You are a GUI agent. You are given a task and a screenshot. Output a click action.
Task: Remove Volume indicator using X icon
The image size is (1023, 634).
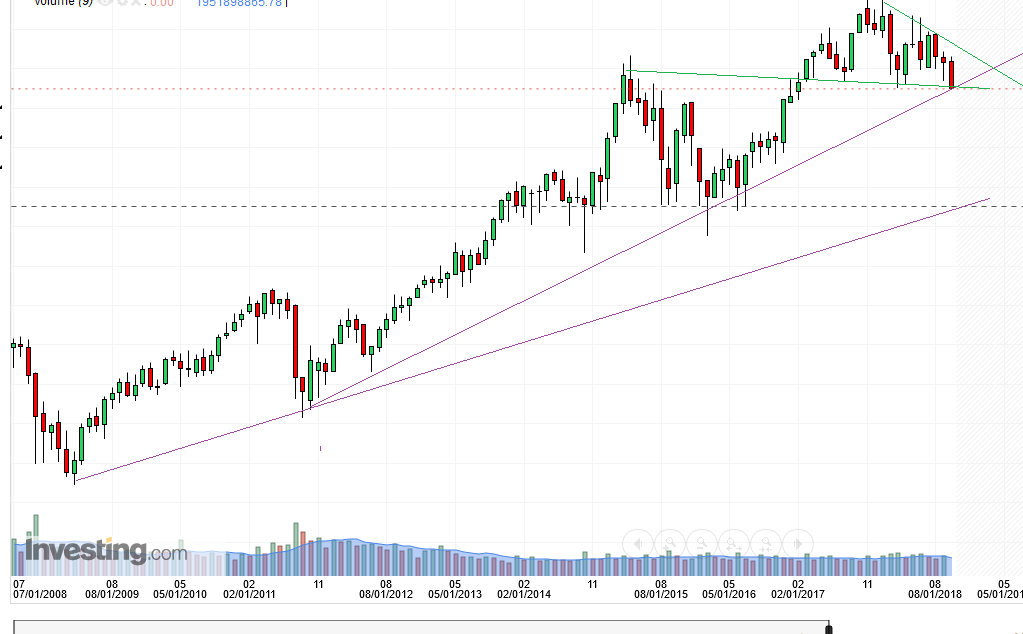click(134, 3)
